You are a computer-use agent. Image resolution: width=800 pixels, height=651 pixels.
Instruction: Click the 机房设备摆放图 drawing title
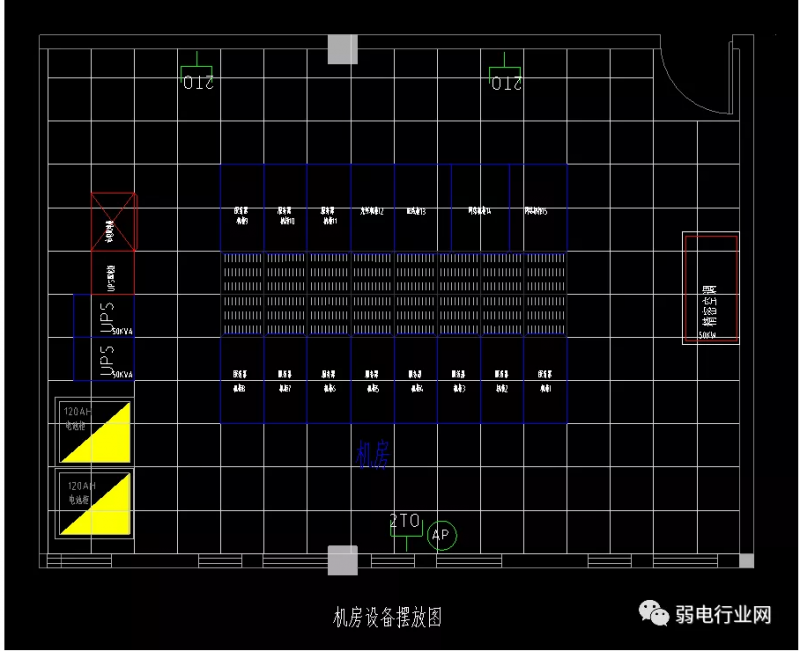[387, 617]
